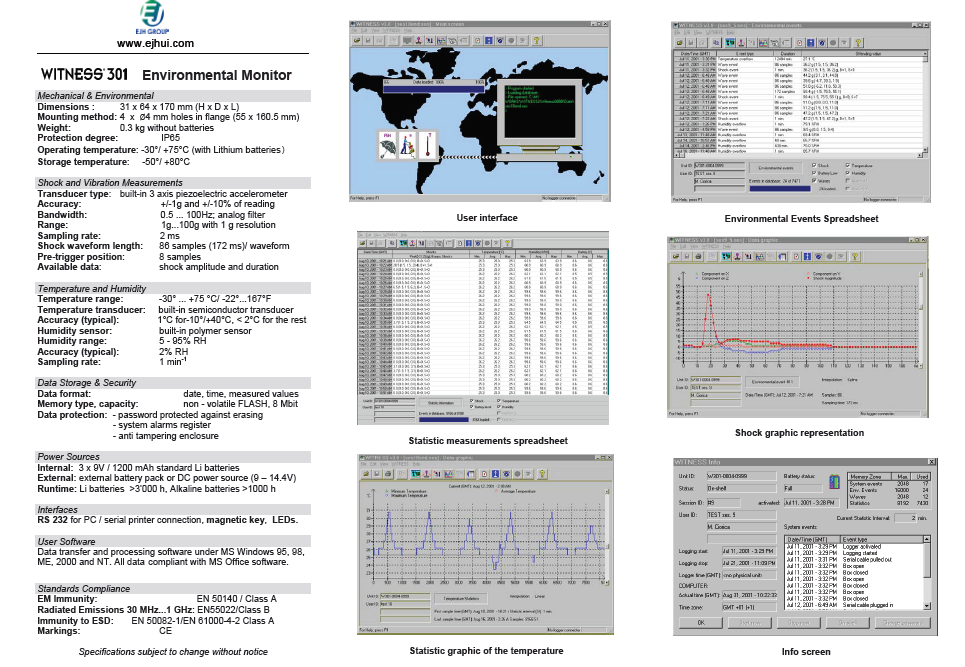Screen dimensions: 965x667
Task: Click the open-file icon in the shock graphic window toolbar
Action: click(676, 256)
